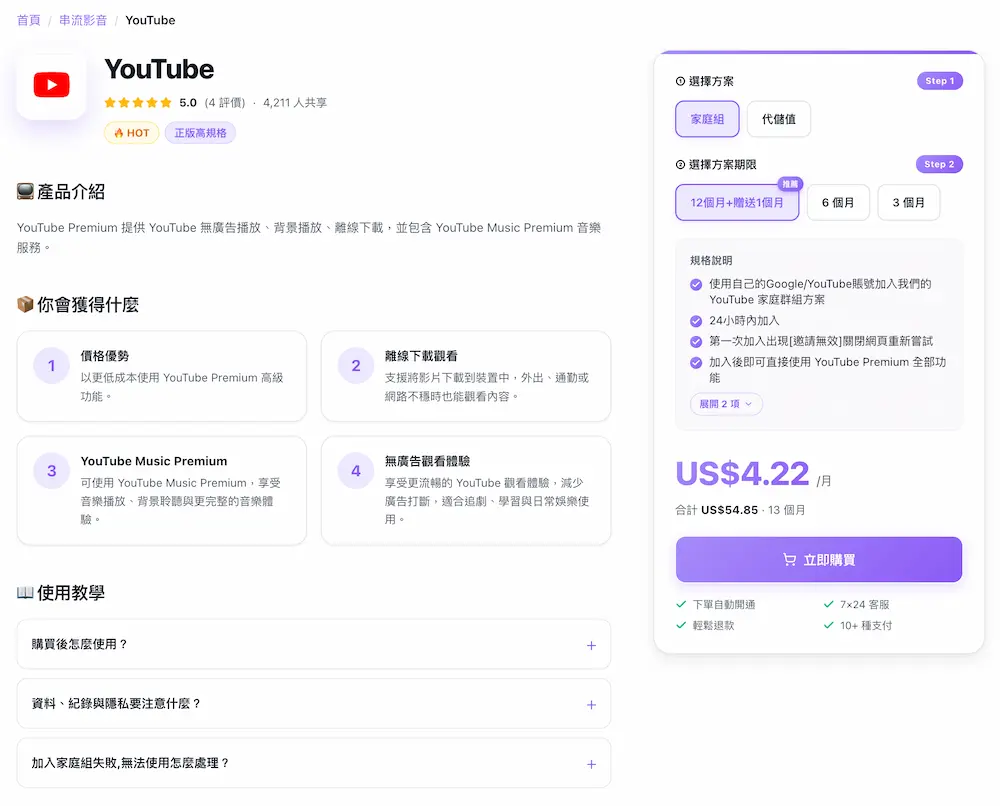
Task: Click the circled 1 icon beside 選擇方案
Action: [x=680, y=81]
